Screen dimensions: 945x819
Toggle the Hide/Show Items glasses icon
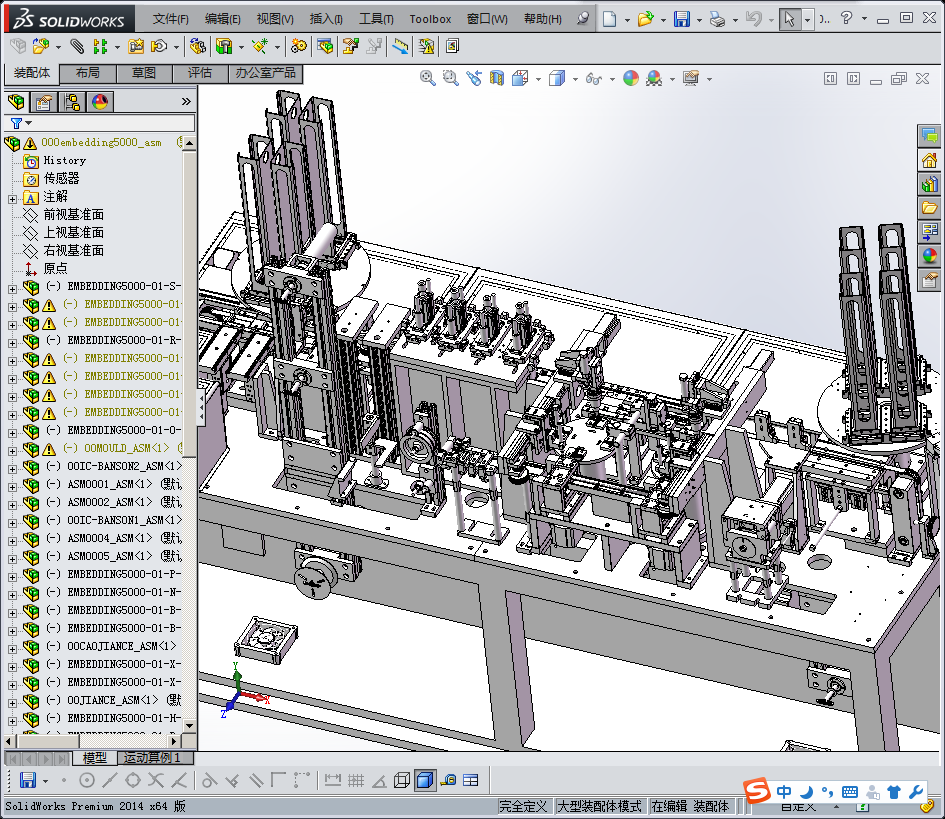pyautogui.click(x=594, y=78)
